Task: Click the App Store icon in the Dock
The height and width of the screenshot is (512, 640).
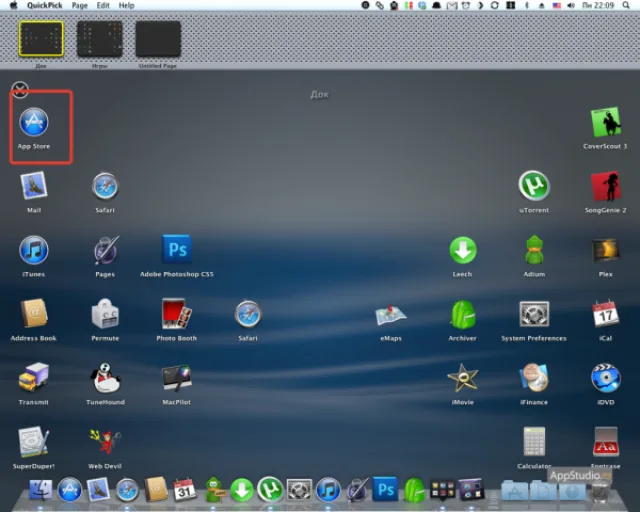Action: pyautogui.click(x=69, y=490)
